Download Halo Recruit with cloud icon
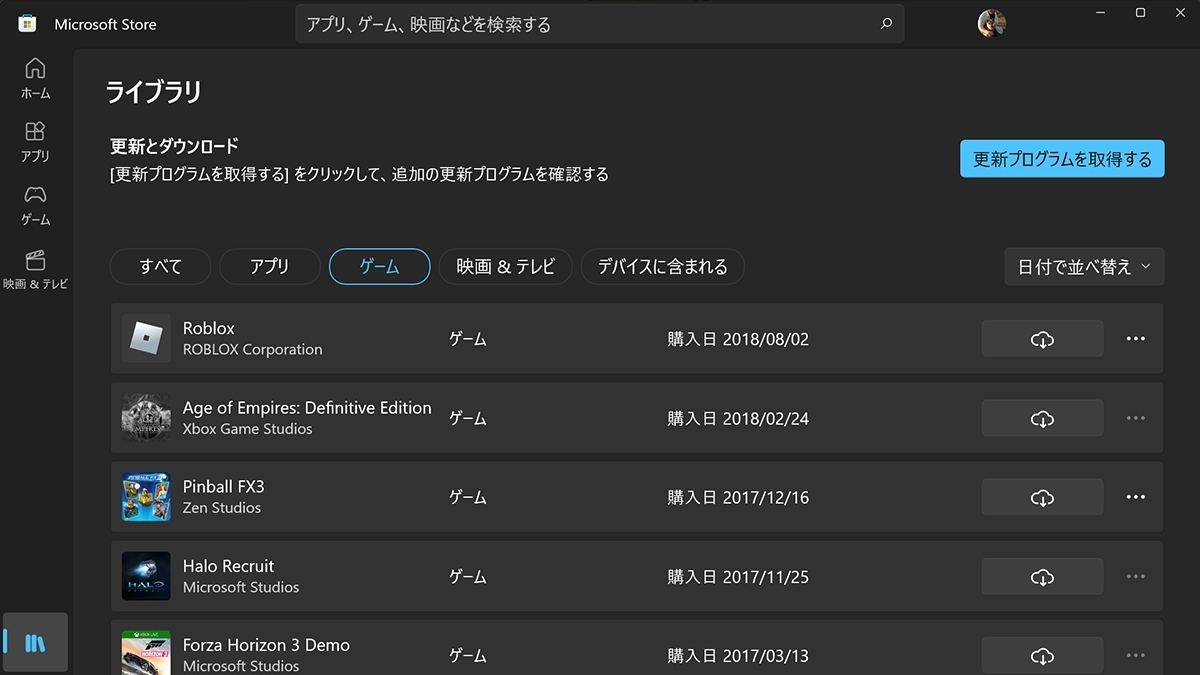Viewport: 1200px width, 675px height. (1042, 577)
